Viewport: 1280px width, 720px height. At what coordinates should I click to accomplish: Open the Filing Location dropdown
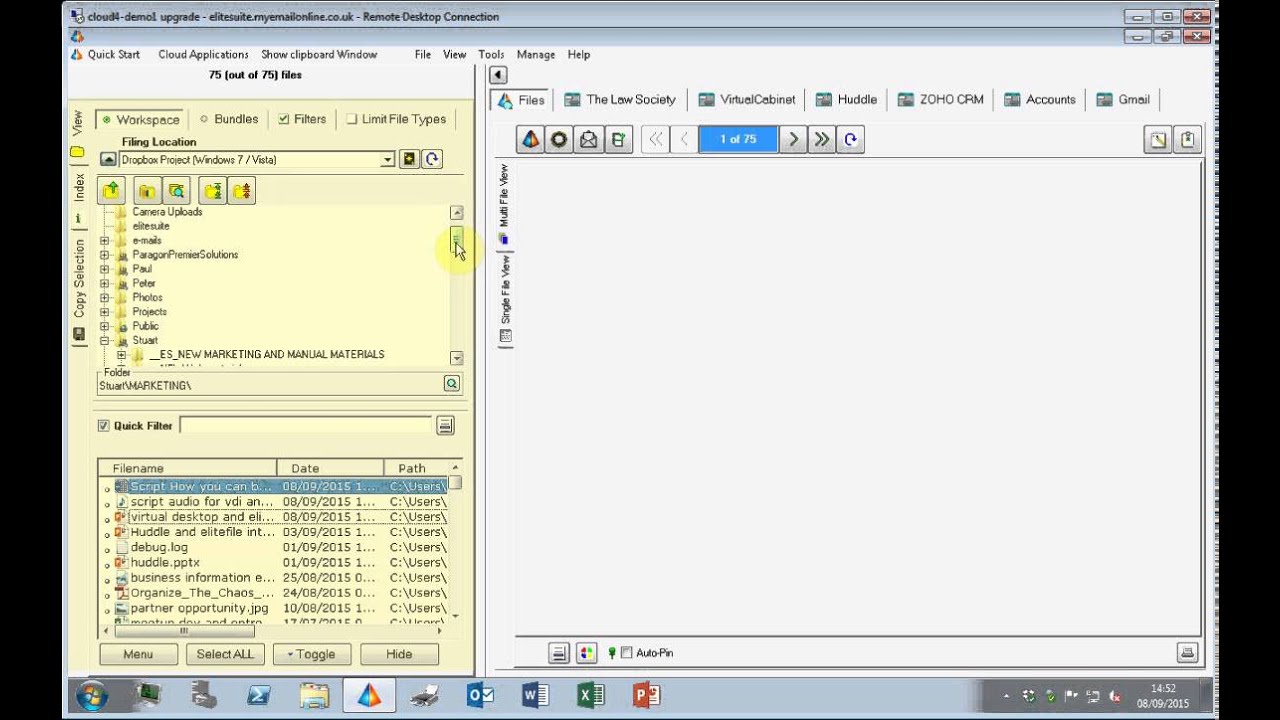[388, 160]
